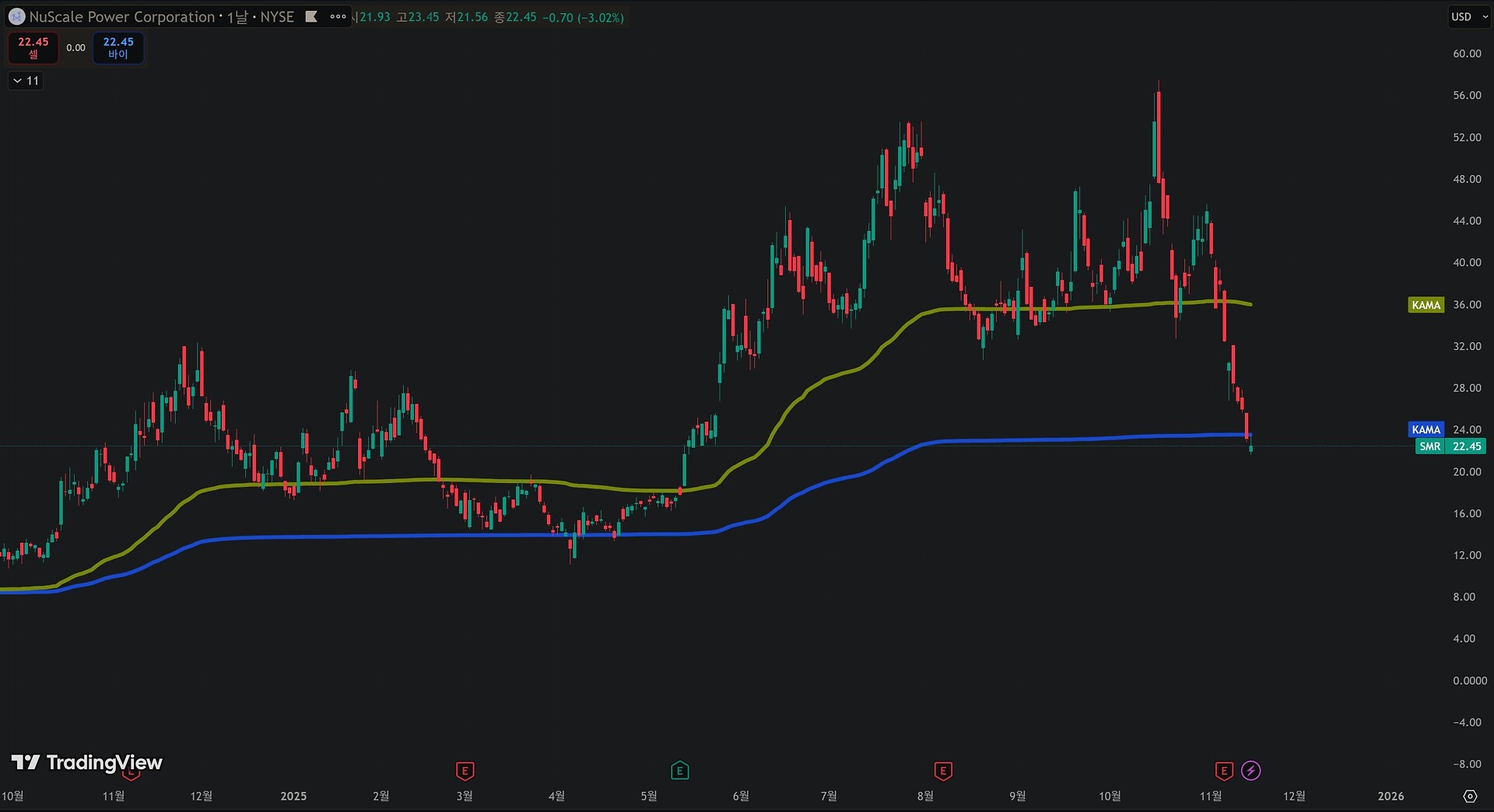Click the purple lightning event marker
The height and width of the screenshot is (812, 1494).
point(1250,771)
